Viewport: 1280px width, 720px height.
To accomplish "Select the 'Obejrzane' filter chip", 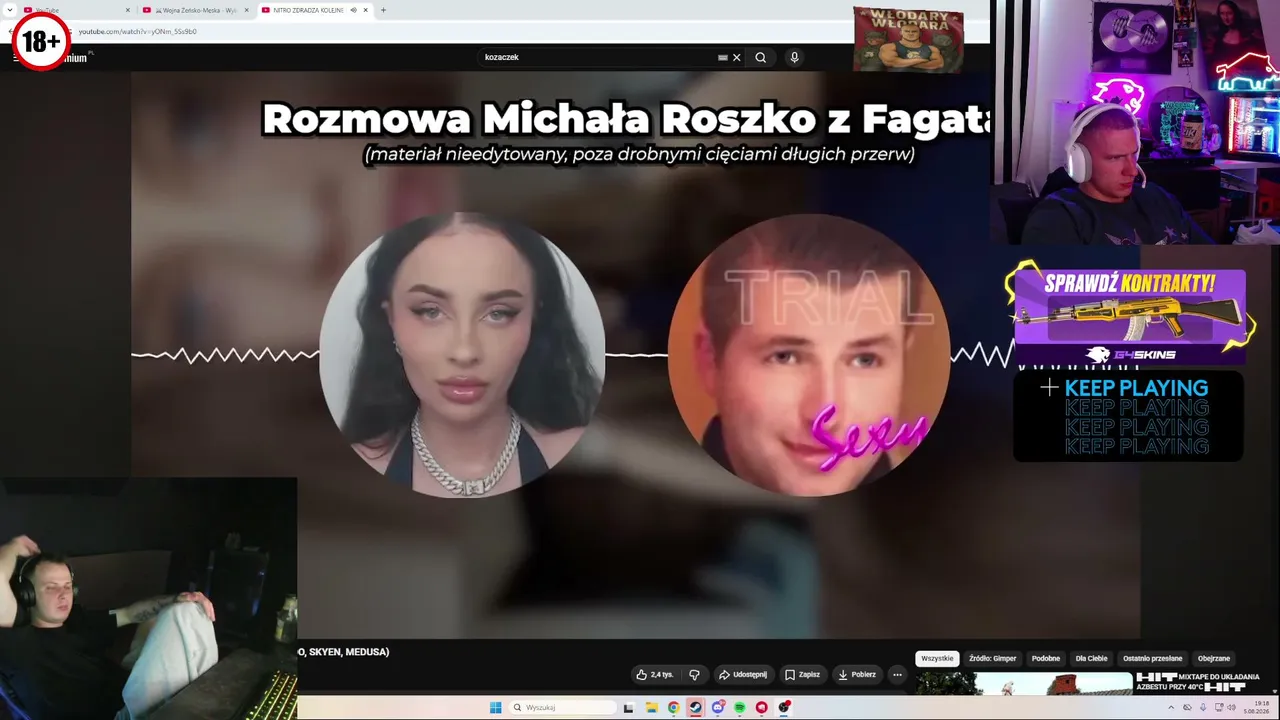I will (1214, 658).
